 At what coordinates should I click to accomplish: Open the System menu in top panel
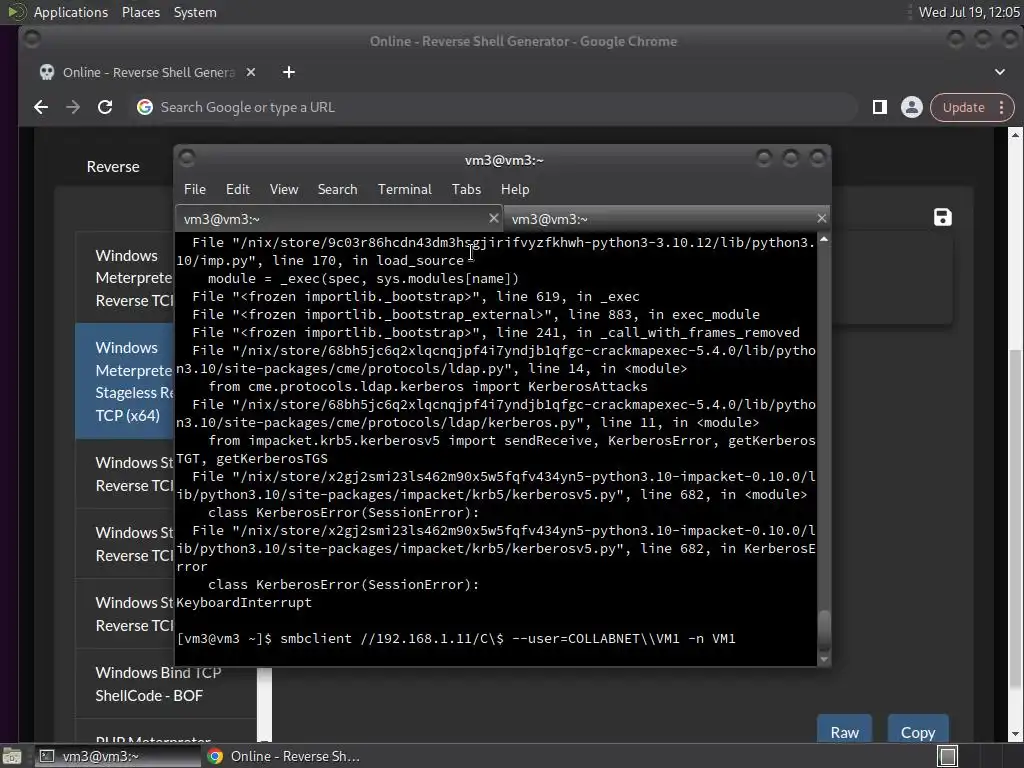(195, 12)
